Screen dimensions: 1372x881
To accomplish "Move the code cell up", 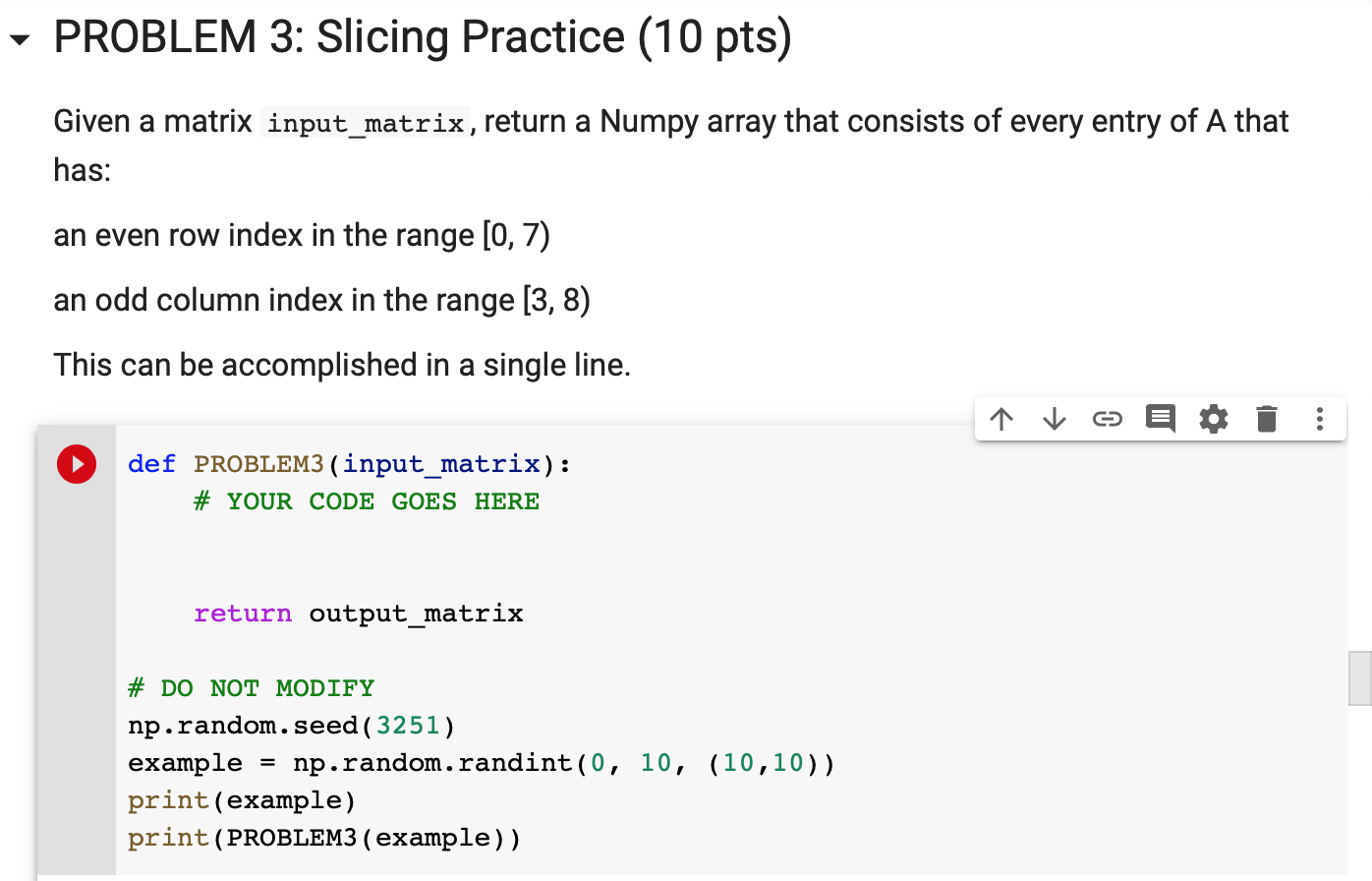I will (x=1001, y=419).
